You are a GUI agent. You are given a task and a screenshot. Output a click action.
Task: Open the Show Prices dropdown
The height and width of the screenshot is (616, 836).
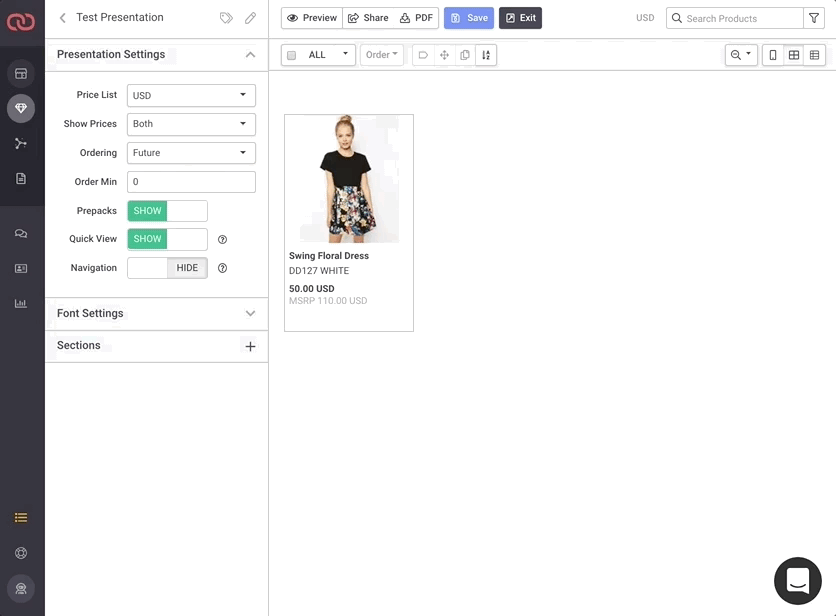click(191, 124)
